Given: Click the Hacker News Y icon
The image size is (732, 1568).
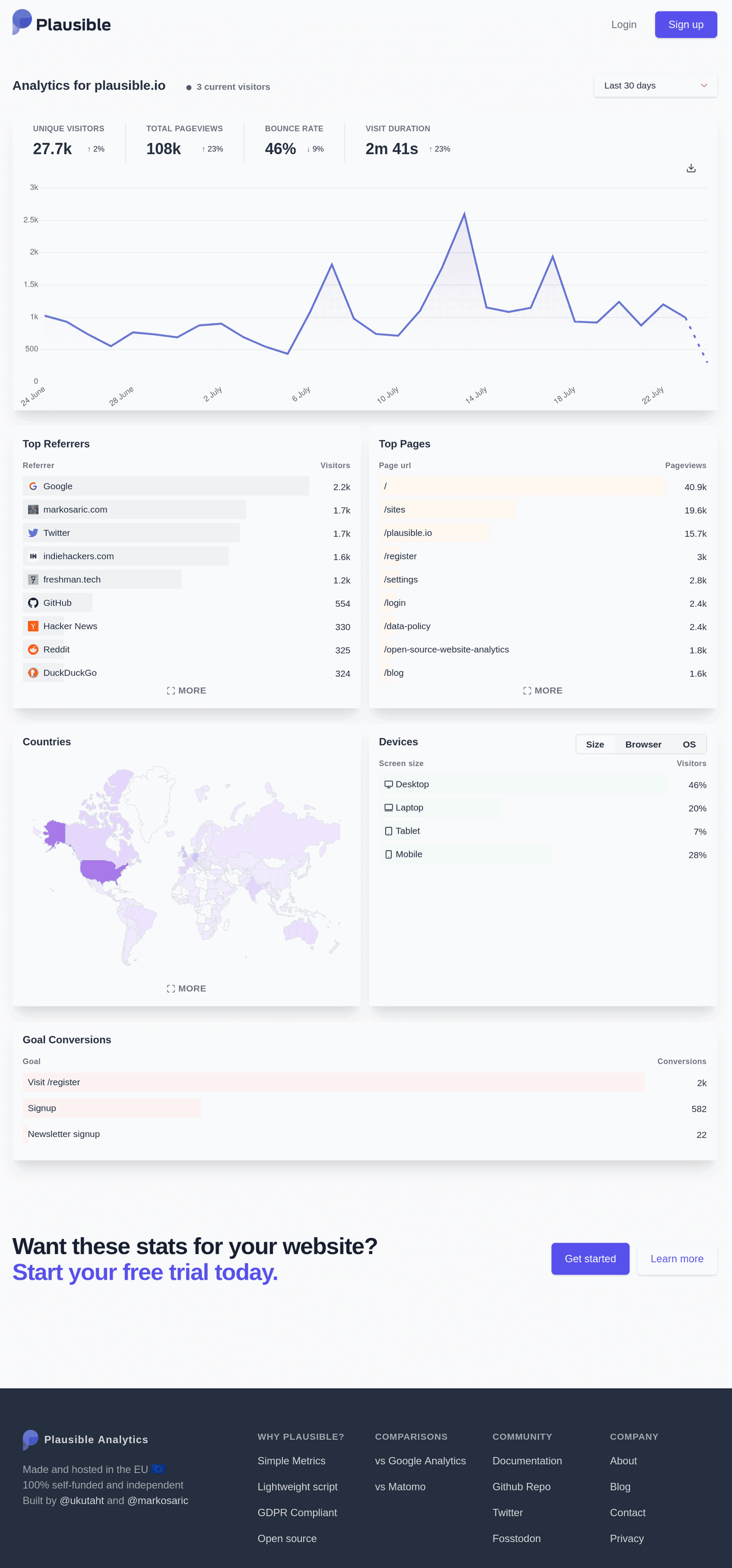Looking at the screenshot, I should [33, 626].
